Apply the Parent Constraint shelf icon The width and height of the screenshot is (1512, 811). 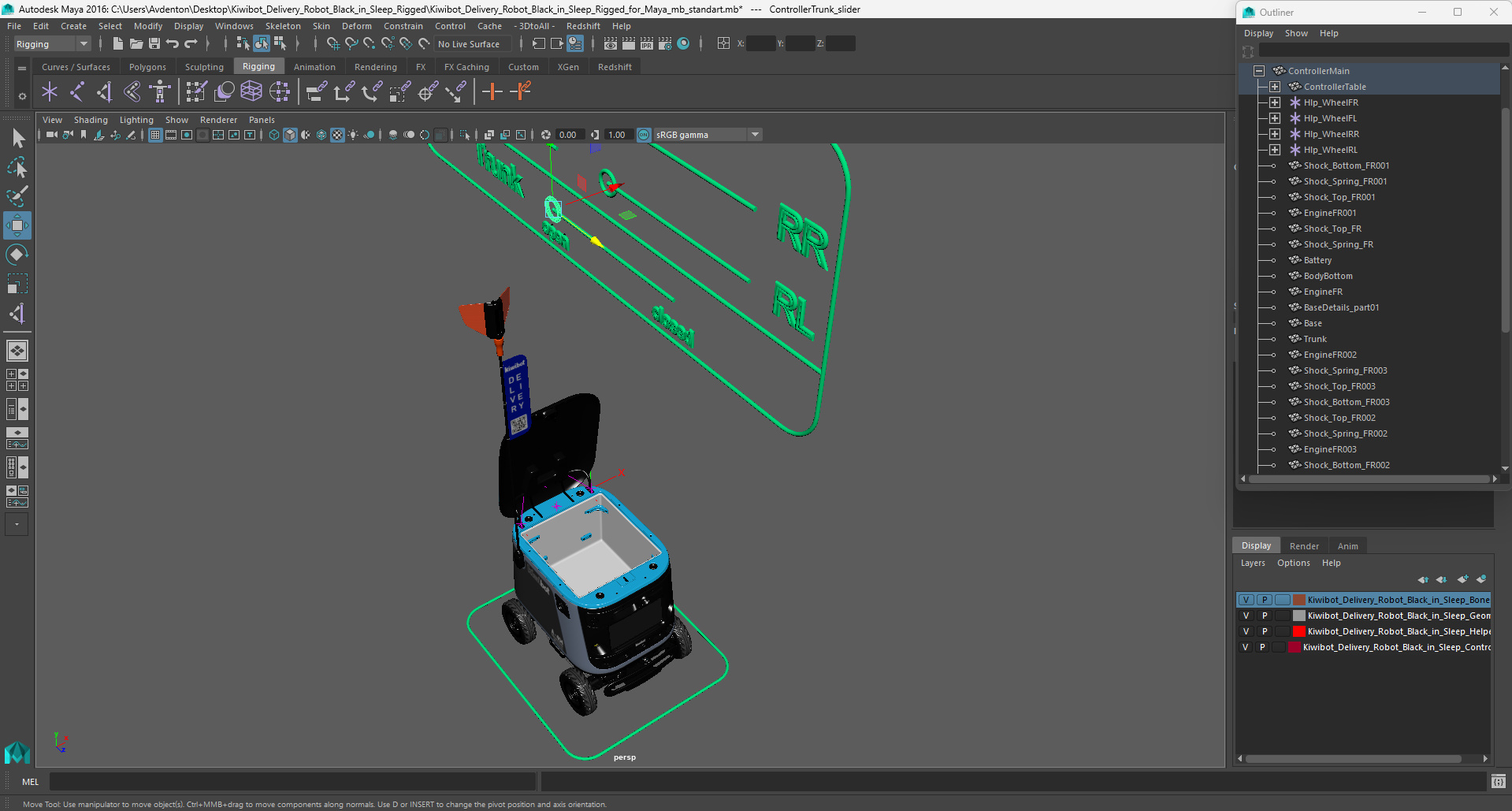click(316, 92)
